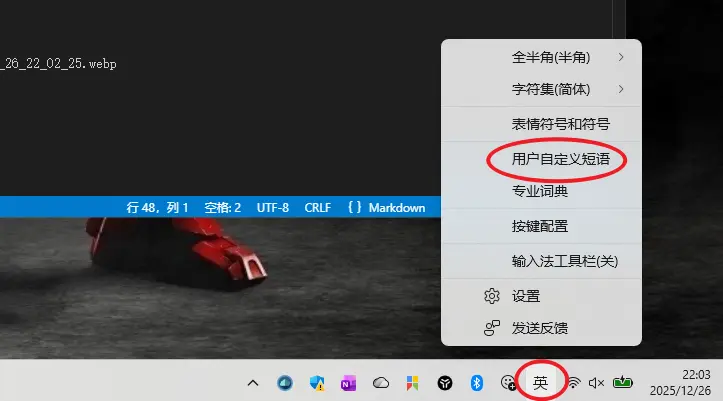This screenshot has height=401, width=723.
Task: Open Wi-Fi network tray icon
Action: click(574, 383)
